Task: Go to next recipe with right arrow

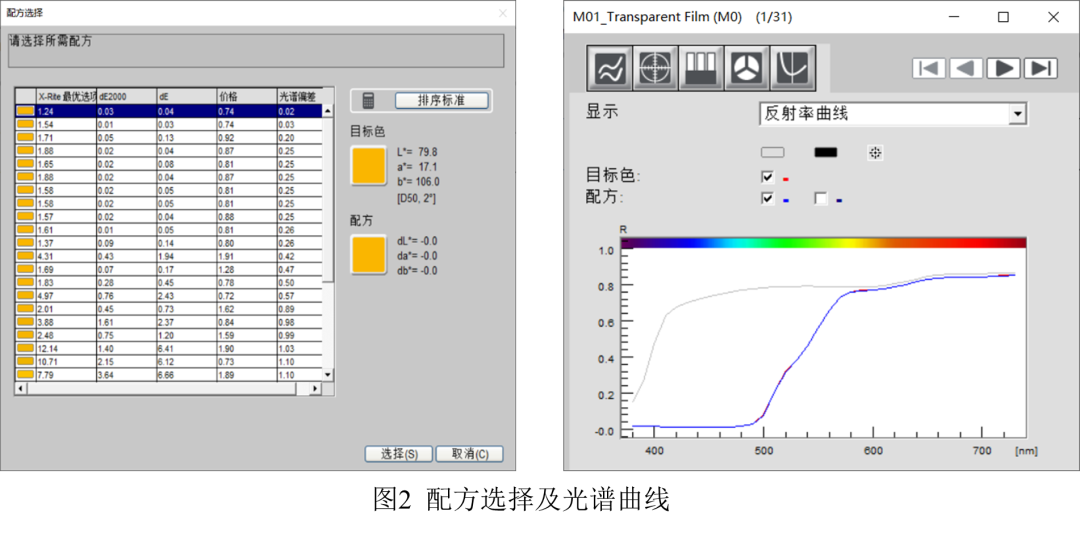Action: coord(1004,68)
